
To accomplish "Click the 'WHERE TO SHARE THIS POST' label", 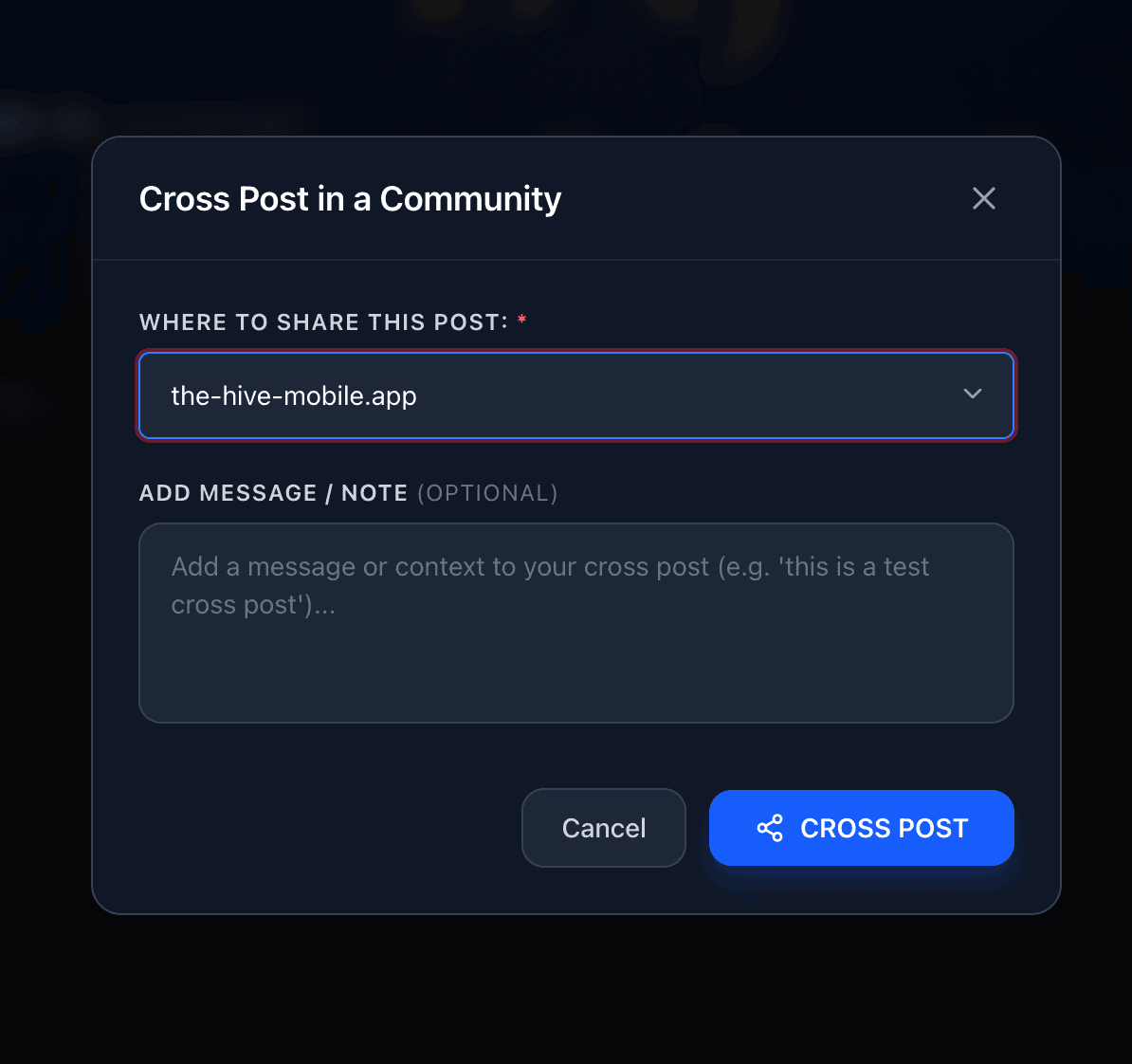I will 324,321.
